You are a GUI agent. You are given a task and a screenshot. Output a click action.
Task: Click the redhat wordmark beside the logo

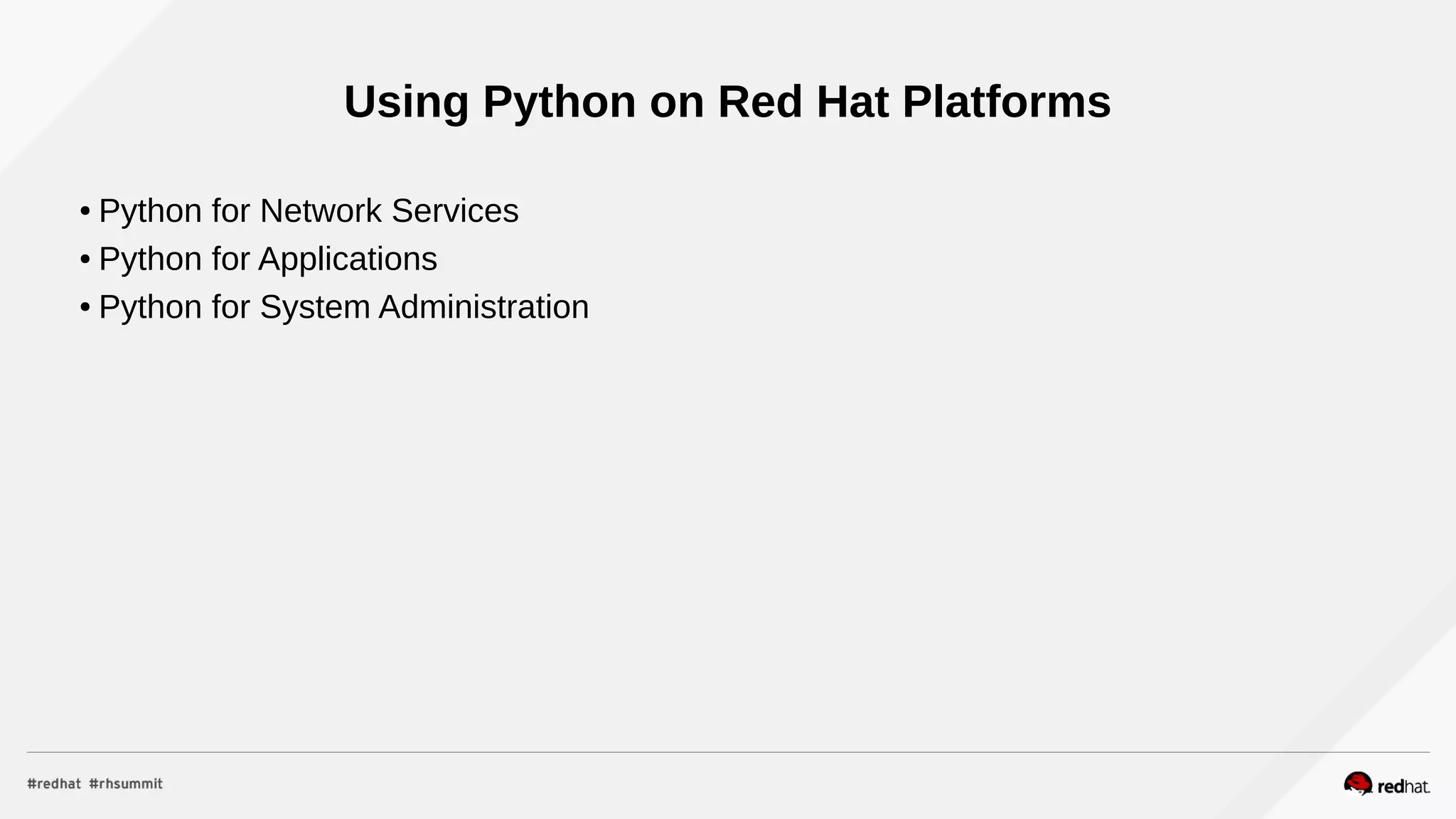[x=1403, y=787]
